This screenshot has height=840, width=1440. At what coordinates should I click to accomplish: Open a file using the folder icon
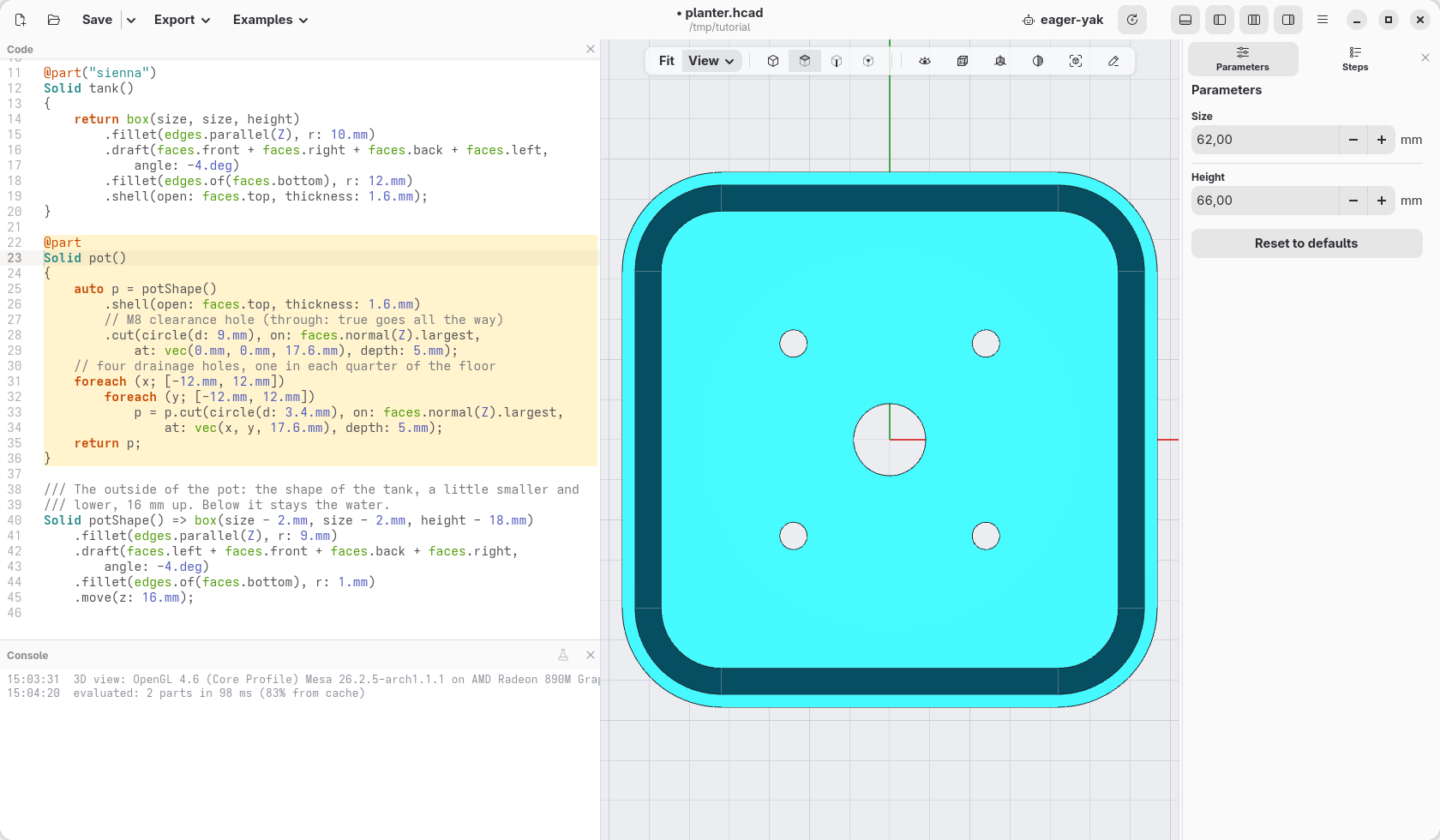[53, 20]
